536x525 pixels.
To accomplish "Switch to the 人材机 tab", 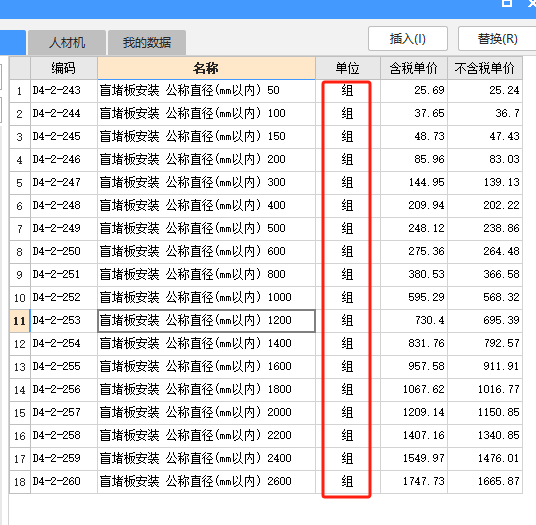I will click(x=67, y=42).
